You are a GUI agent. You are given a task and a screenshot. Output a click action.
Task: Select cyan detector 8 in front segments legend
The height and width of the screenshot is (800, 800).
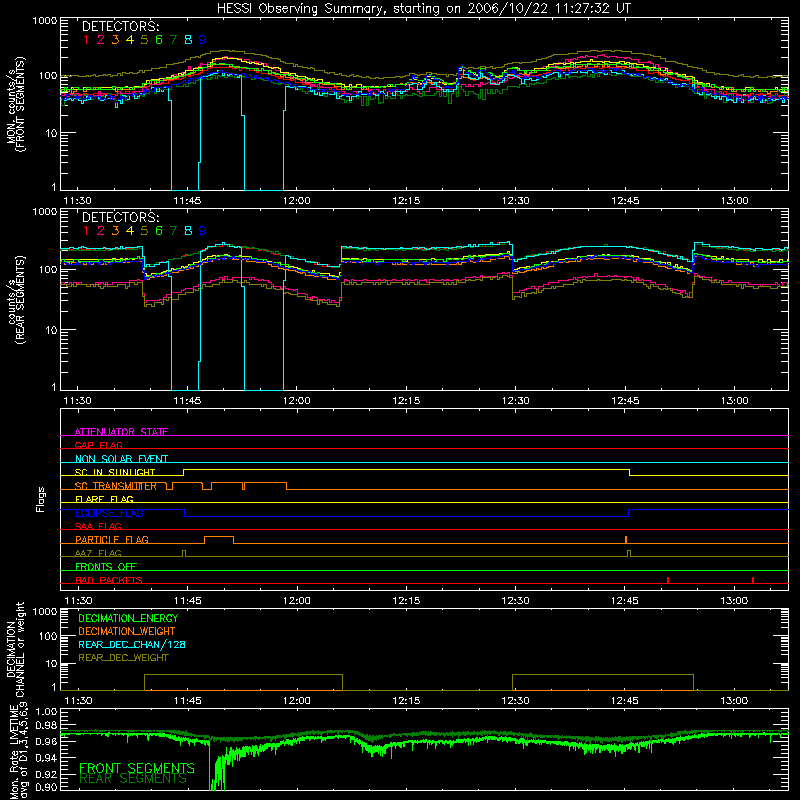[x=188, y=40]
